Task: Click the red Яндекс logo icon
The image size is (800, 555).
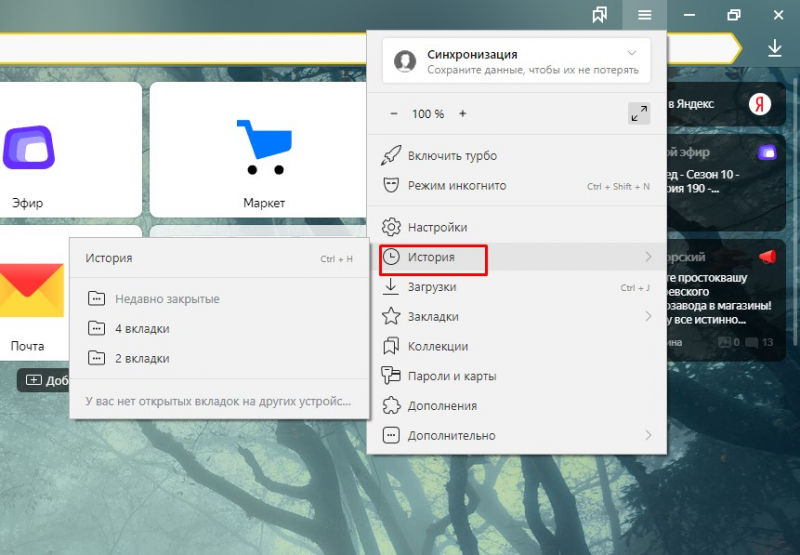Action: [759, 104]
